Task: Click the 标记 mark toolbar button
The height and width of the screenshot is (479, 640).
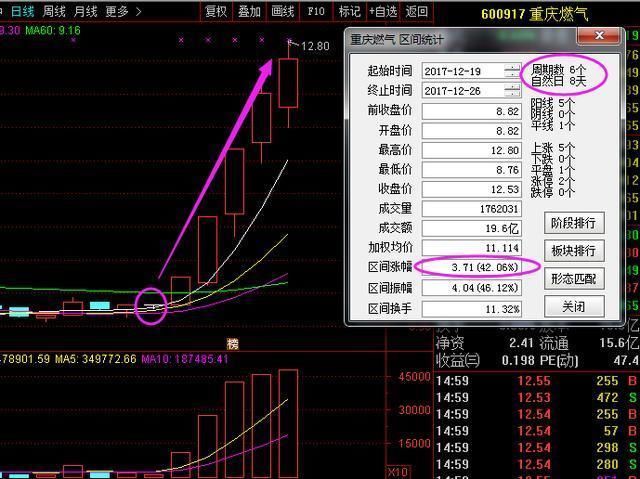Action: tap(349, 11)
